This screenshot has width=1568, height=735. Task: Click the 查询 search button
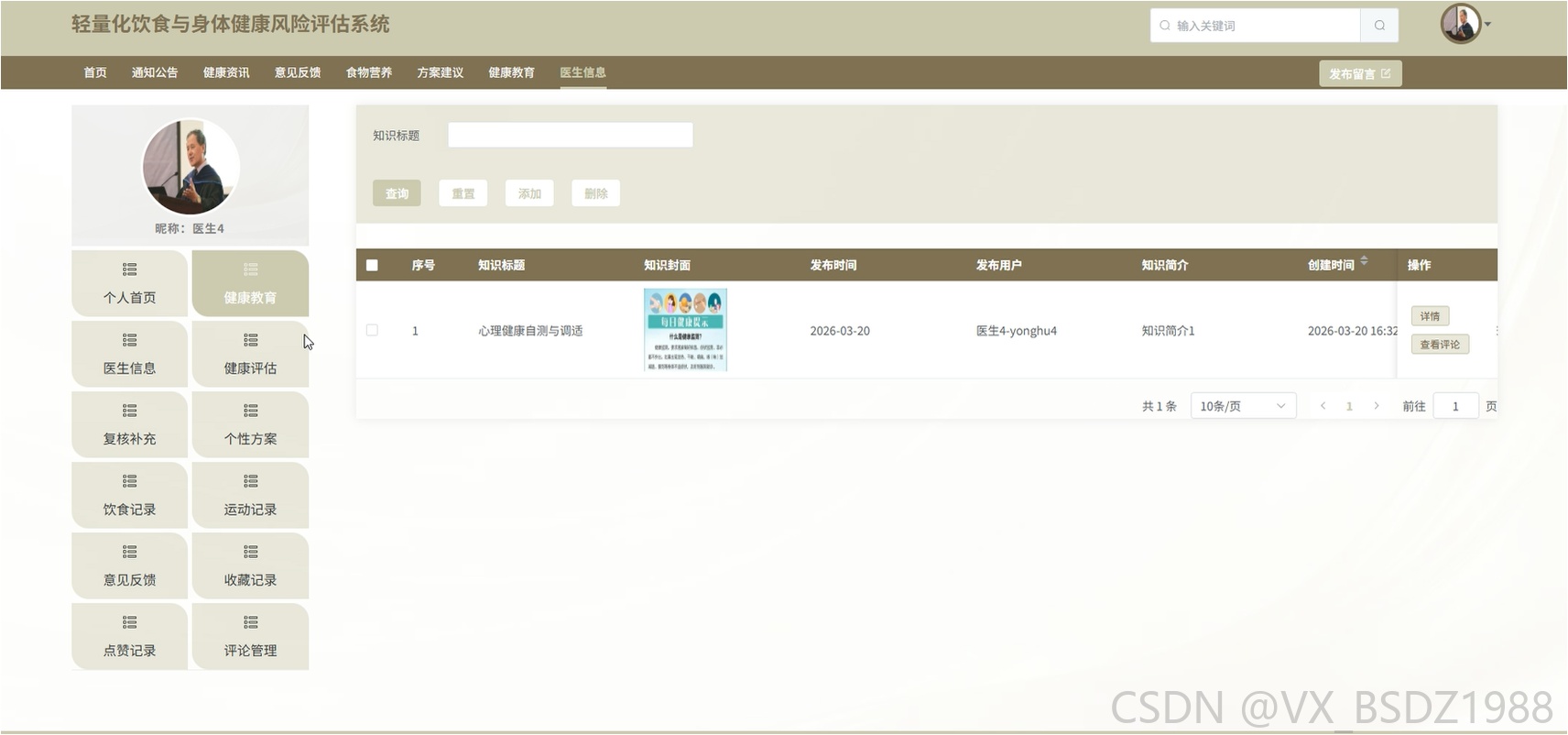tap(397, 193)
